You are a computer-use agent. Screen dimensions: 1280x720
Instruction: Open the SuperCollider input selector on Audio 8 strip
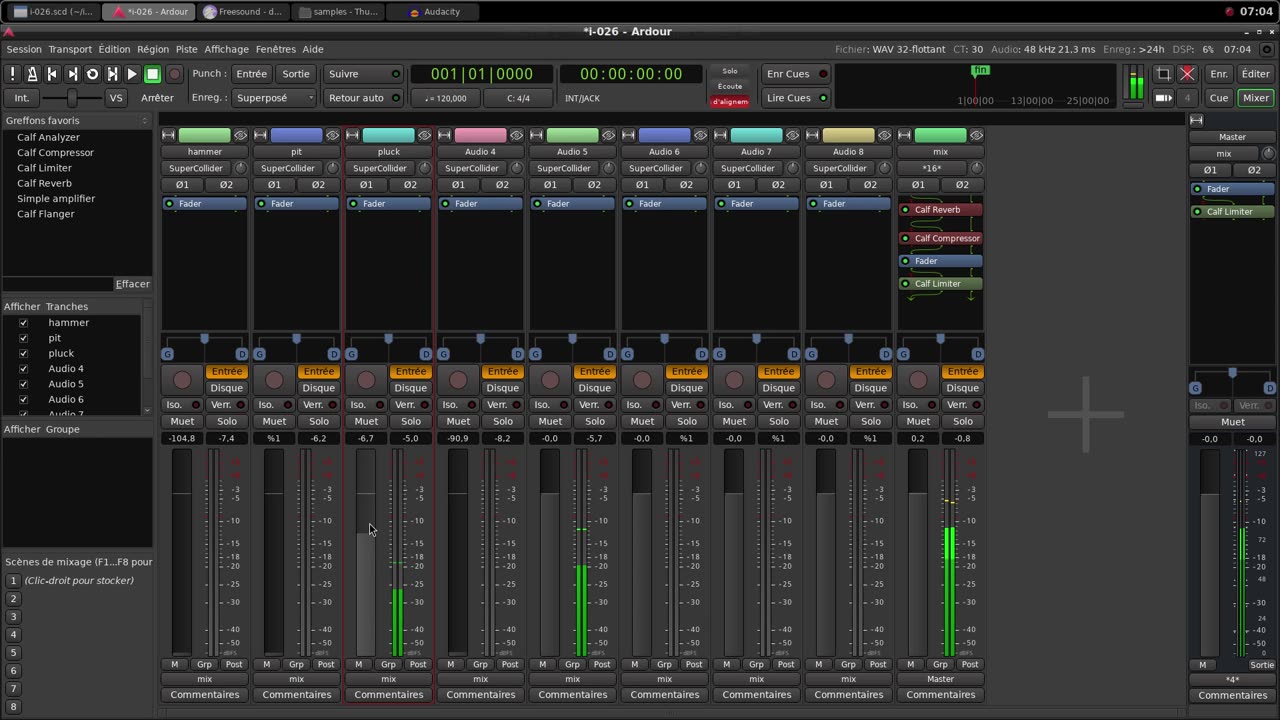[x=840, y=168]
